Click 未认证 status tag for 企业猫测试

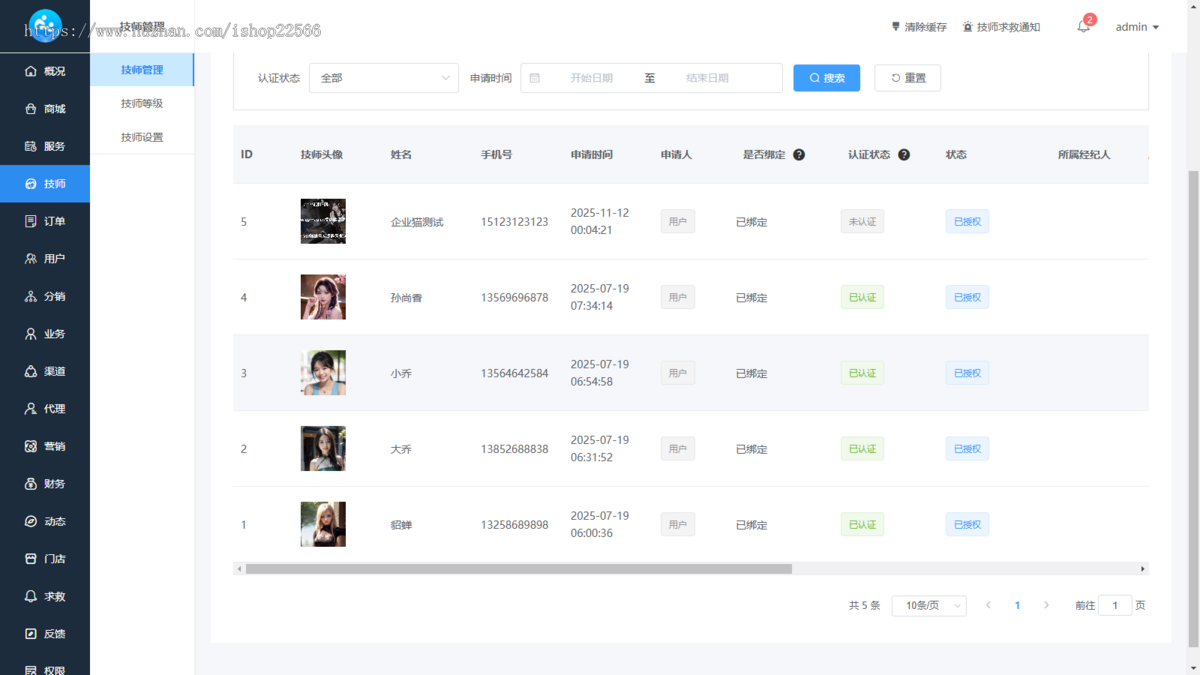[862, 221]
